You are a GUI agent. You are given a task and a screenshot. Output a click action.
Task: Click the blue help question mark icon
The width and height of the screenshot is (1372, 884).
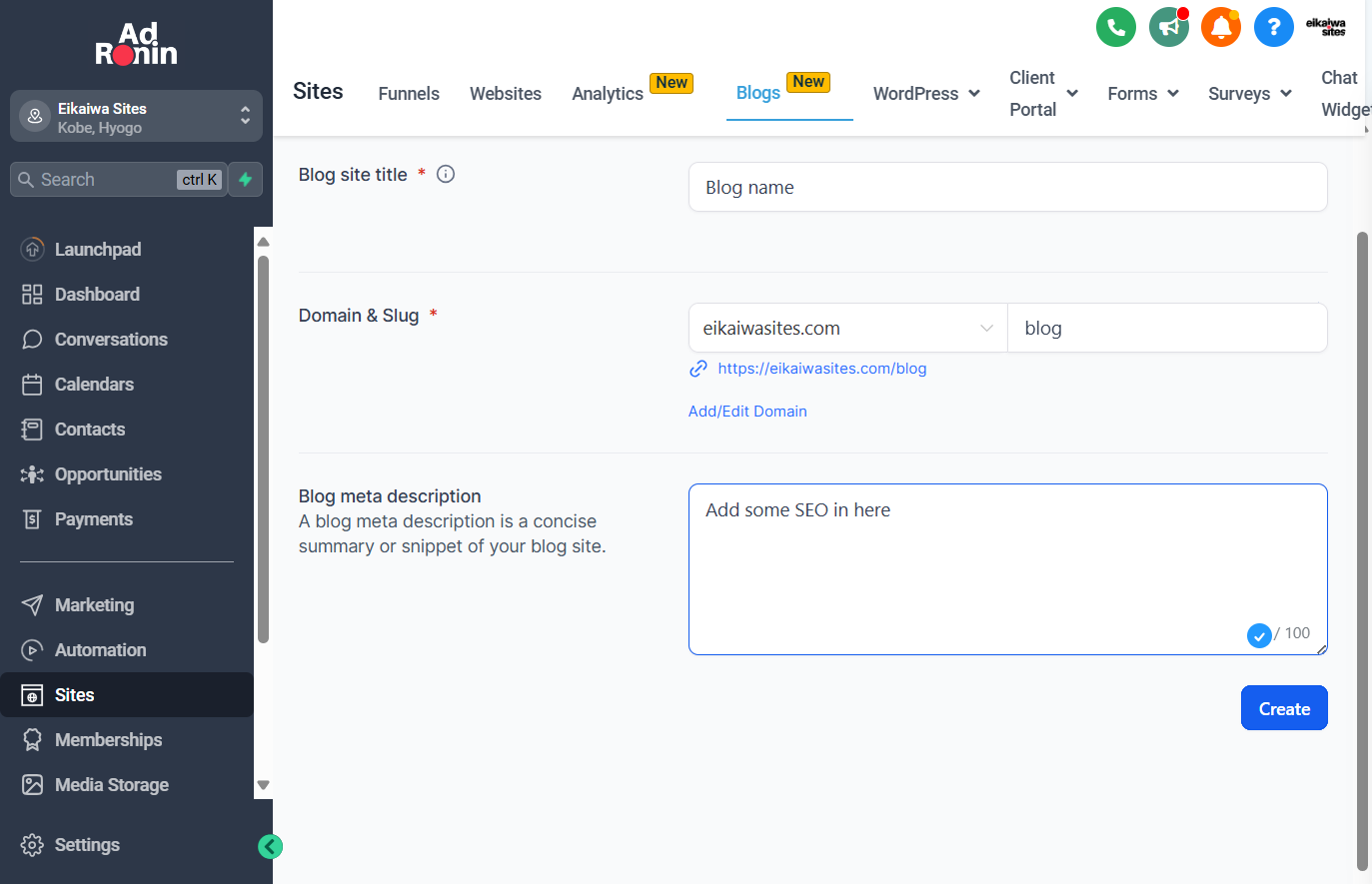1274,27
